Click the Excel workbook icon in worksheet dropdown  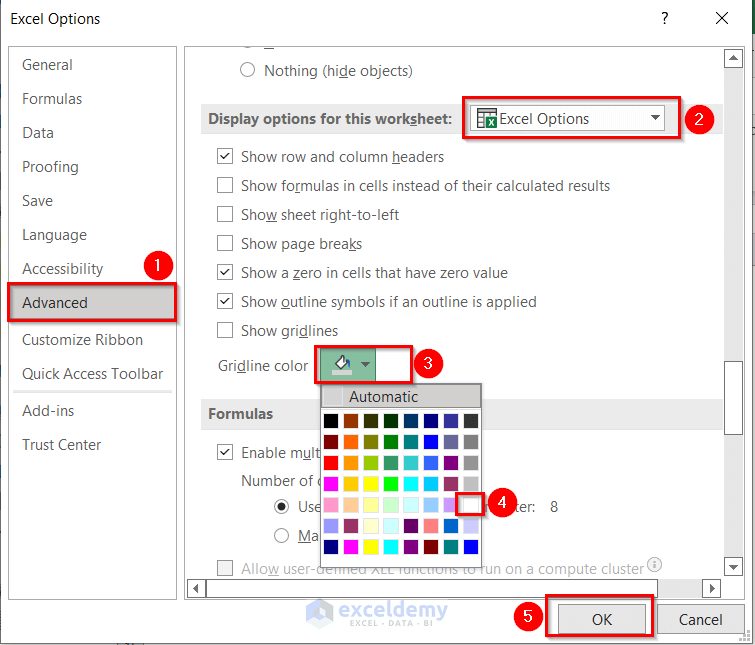486,118
